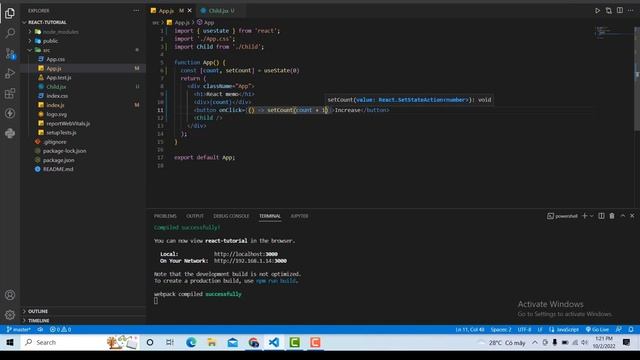Click the taskbar Search box
640x360 pixels.
[x=80, y=342]
